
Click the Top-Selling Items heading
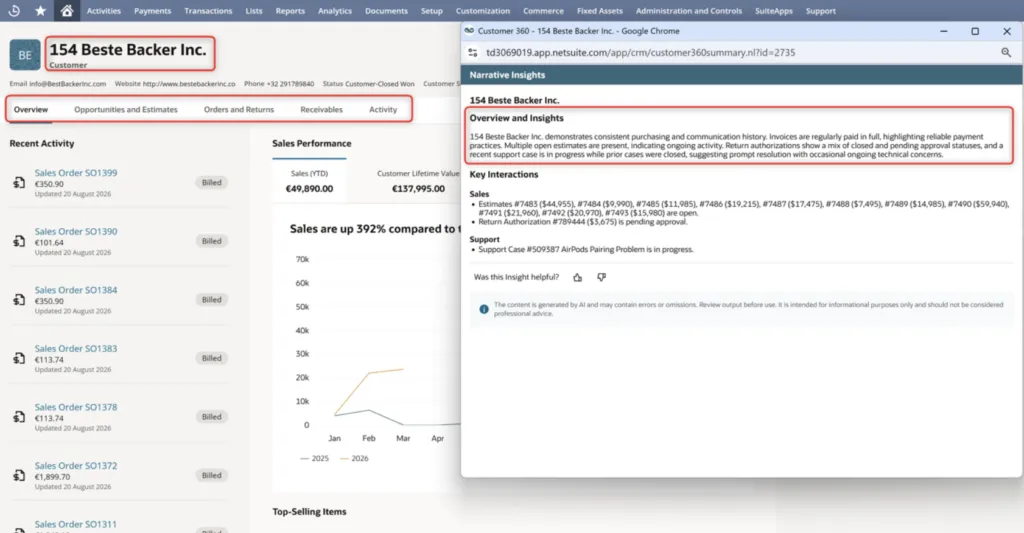(310, 512)
